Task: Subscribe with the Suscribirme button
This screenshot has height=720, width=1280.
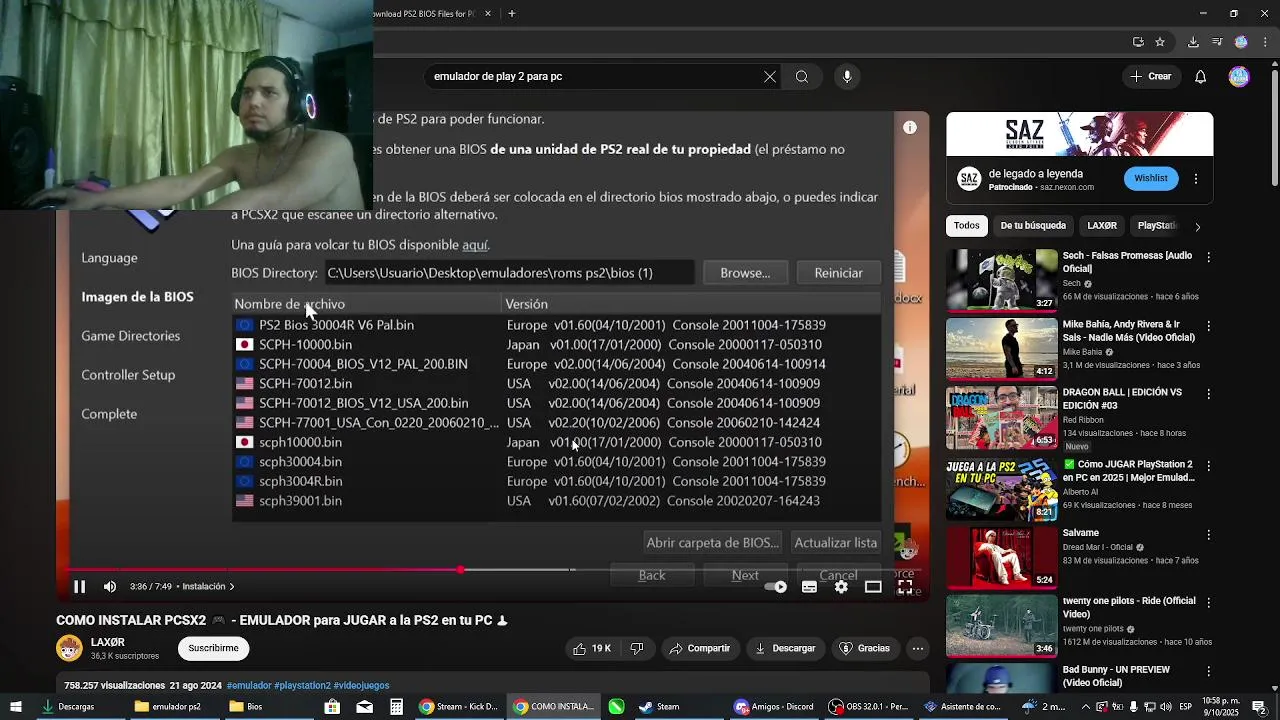Action: tap(213, 648)
